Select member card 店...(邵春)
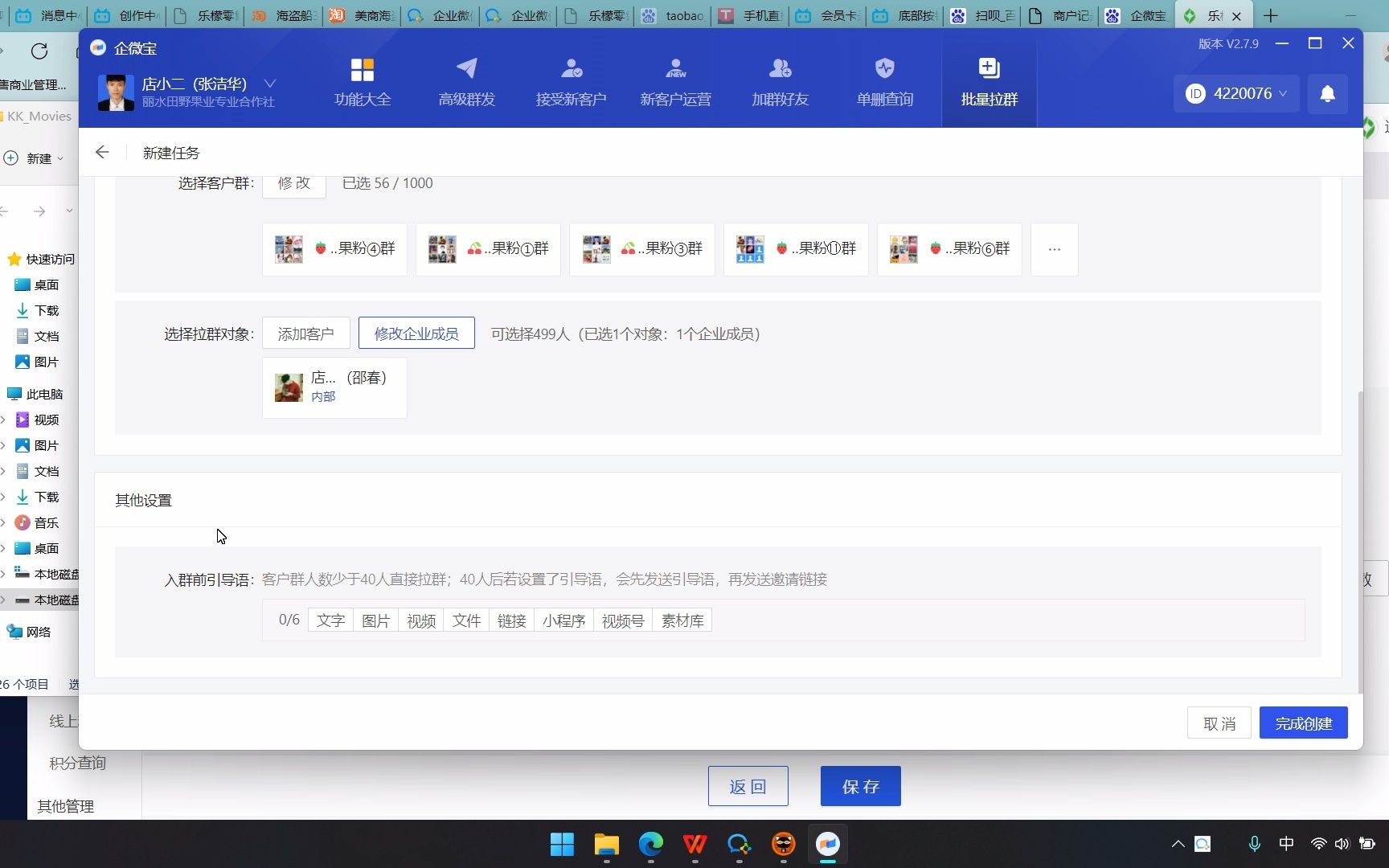The height and width of the screenshot is (868, 1389). pos(334,387)
